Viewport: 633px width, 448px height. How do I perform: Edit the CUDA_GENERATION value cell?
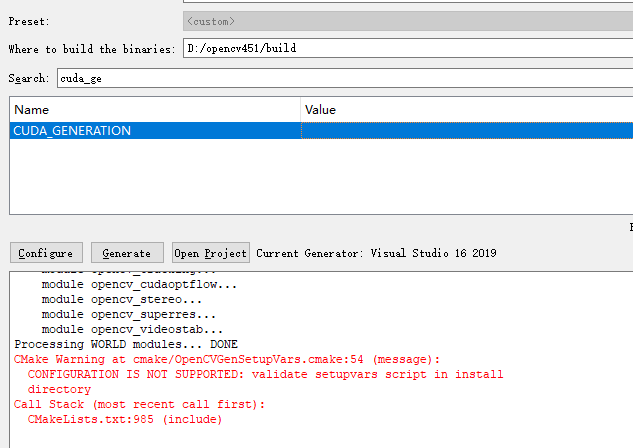467,130
